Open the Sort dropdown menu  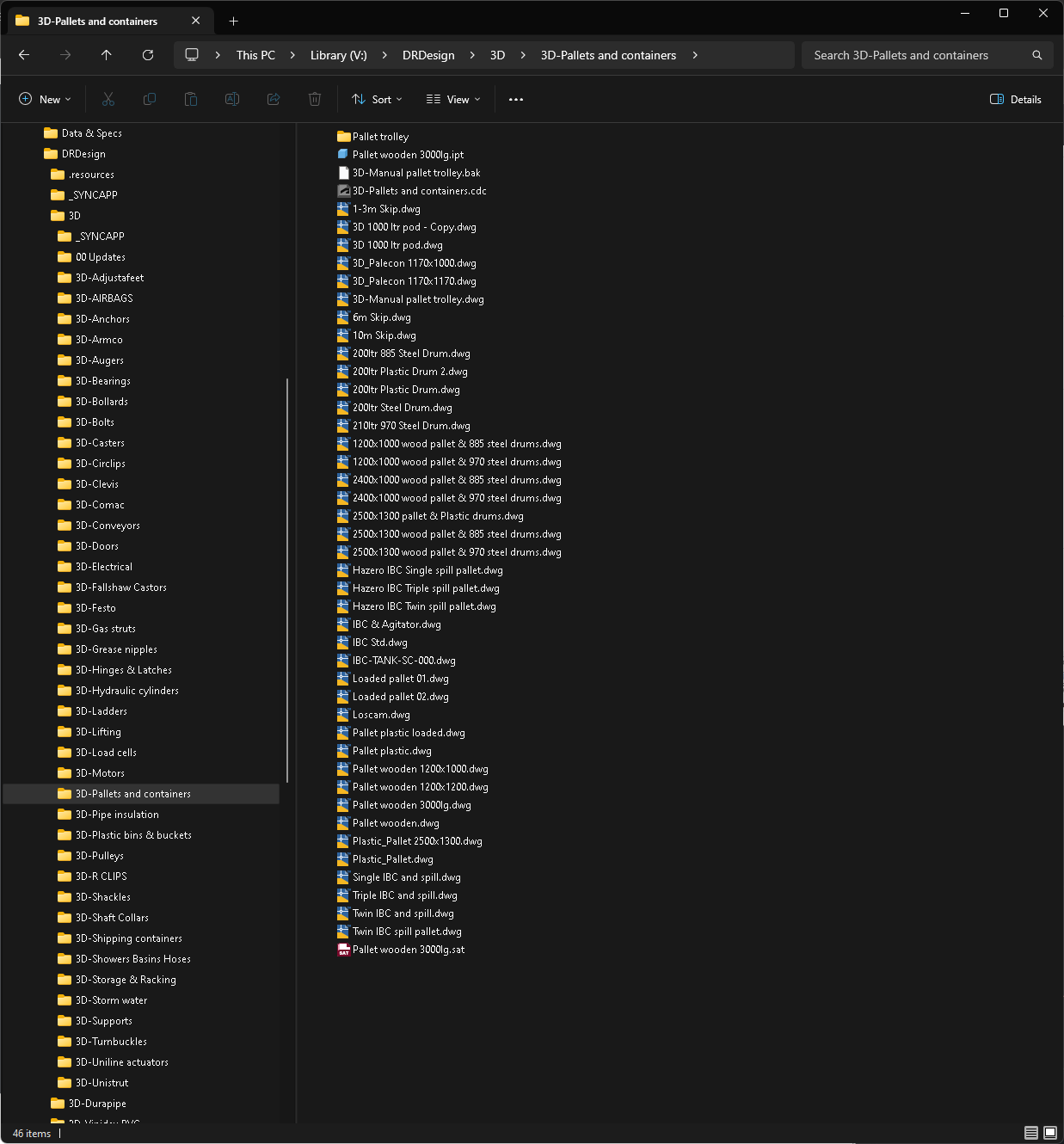[x=377, y=100]
